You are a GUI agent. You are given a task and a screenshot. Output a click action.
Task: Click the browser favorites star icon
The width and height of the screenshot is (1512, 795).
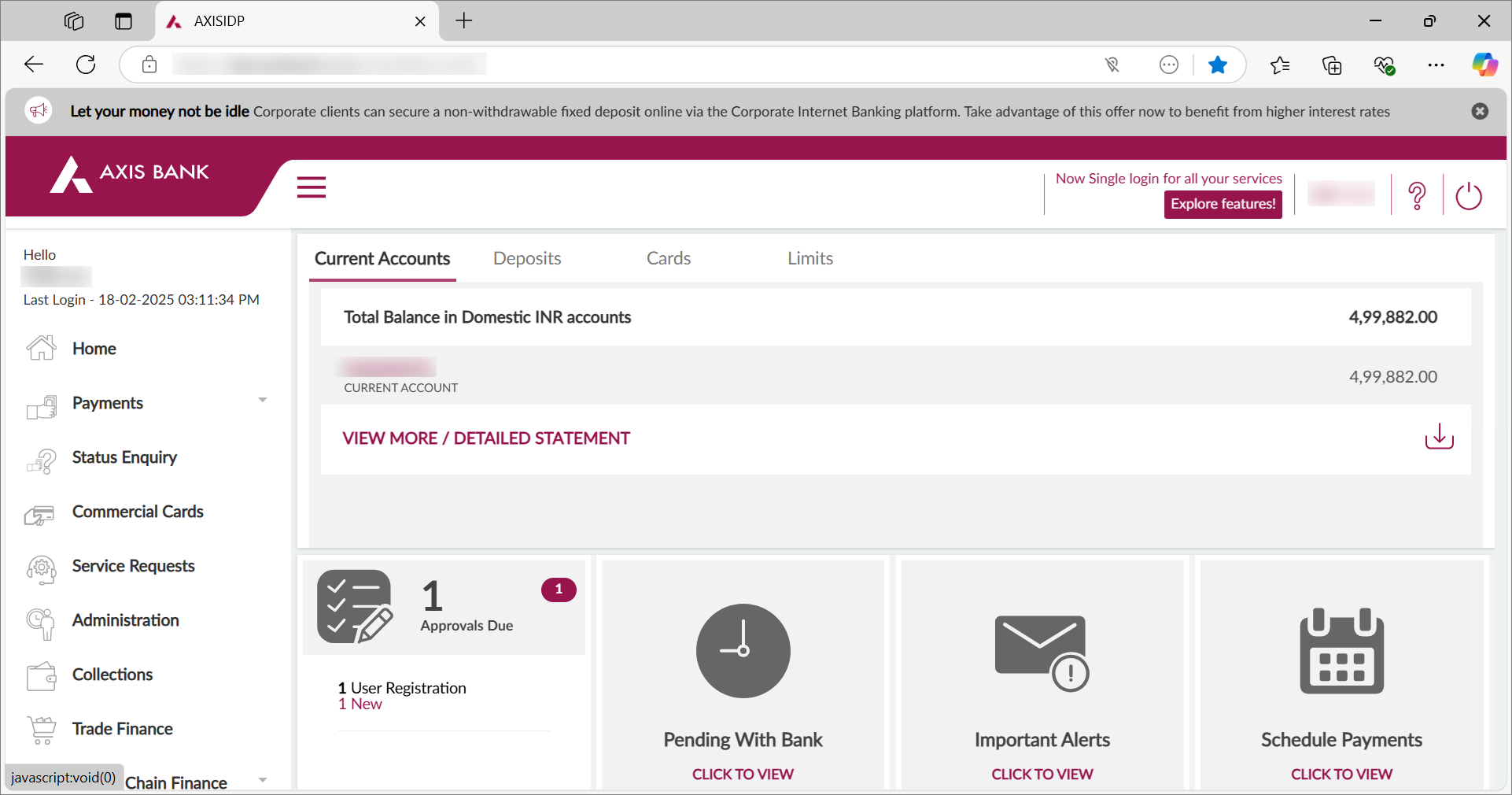(1218, 65)
